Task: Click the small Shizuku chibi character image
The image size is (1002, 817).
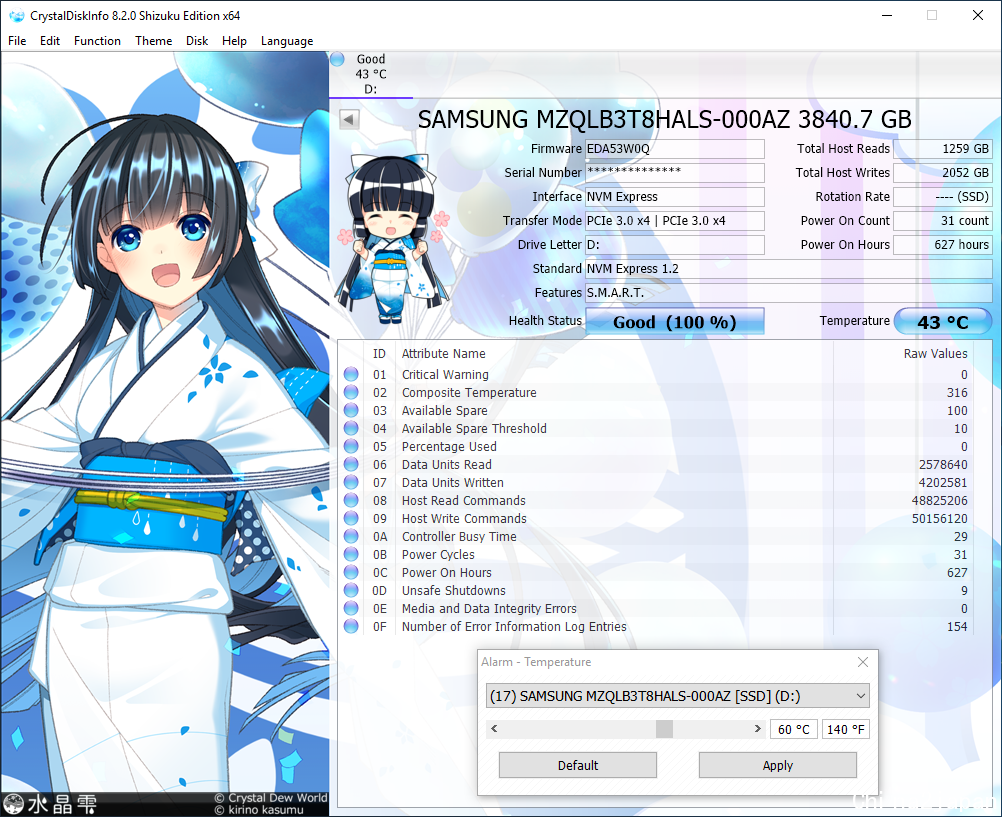Action: (x=393, y=238)
